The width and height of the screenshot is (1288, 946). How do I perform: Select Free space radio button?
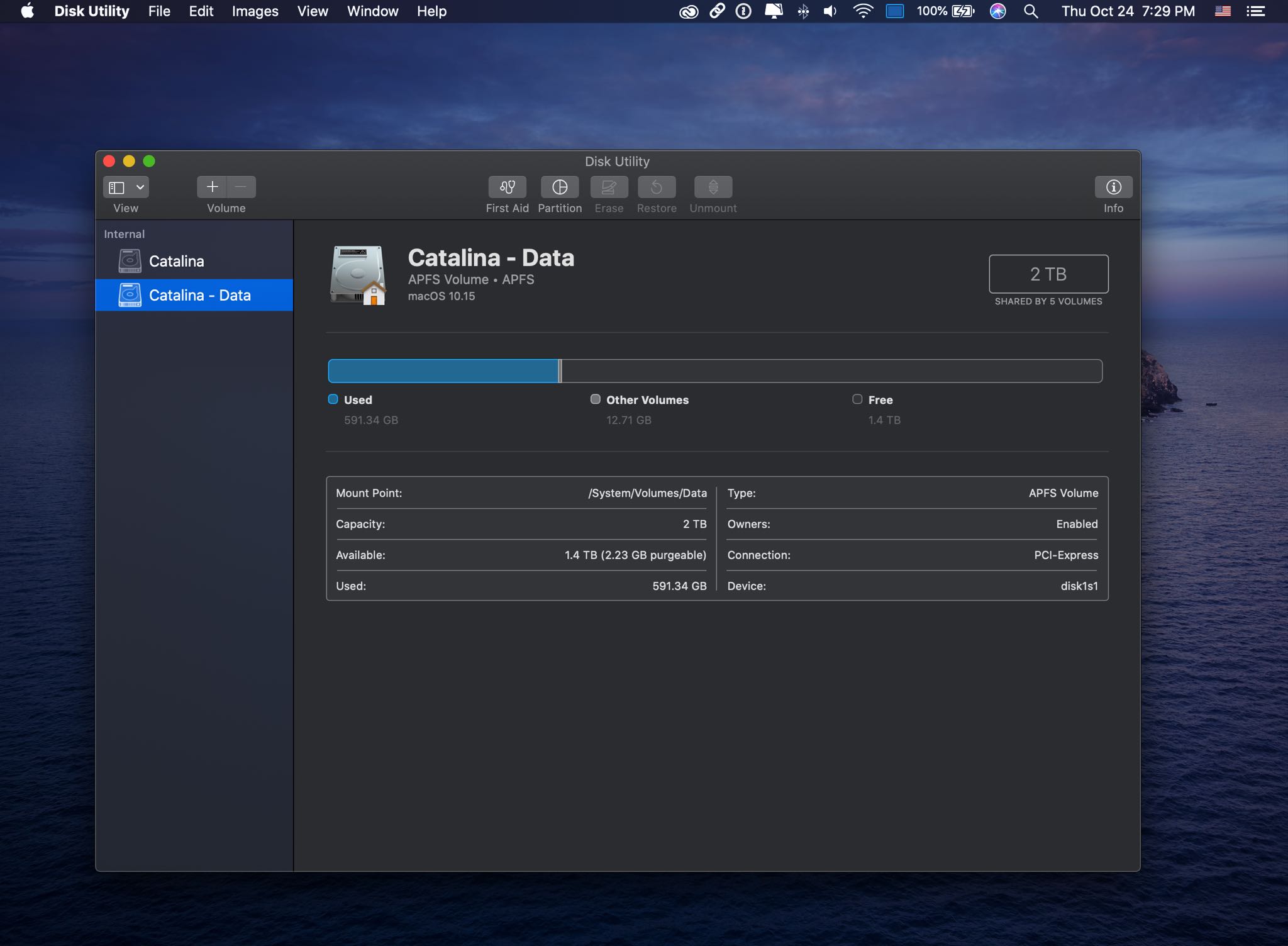pos(857,399)
